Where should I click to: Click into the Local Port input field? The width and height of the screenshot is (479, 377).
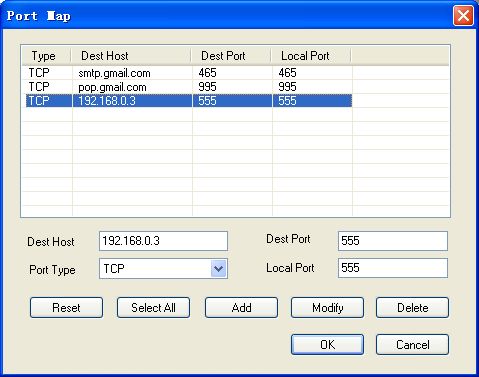(x=393, y=268)
